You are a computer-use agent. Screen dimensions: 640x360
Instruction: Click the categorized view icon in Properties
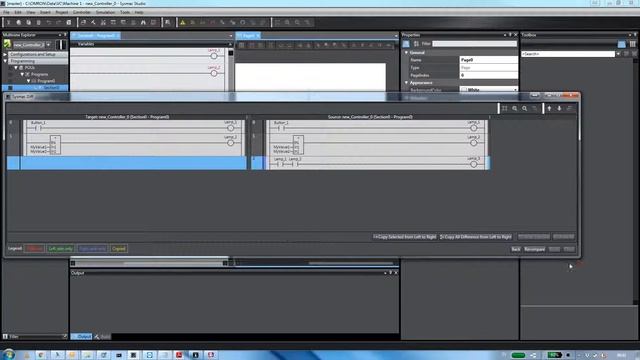click(x=406, y=44)
